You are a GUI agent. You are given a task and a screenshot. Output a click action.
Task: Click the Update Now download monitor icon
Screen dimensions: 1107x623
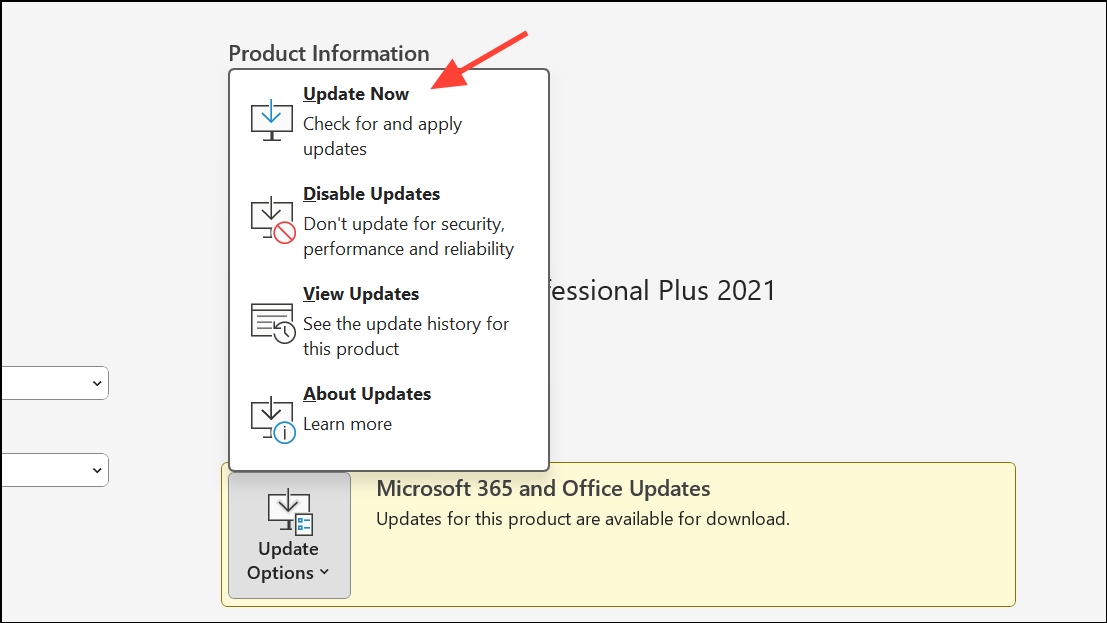(x=272, y=120)
